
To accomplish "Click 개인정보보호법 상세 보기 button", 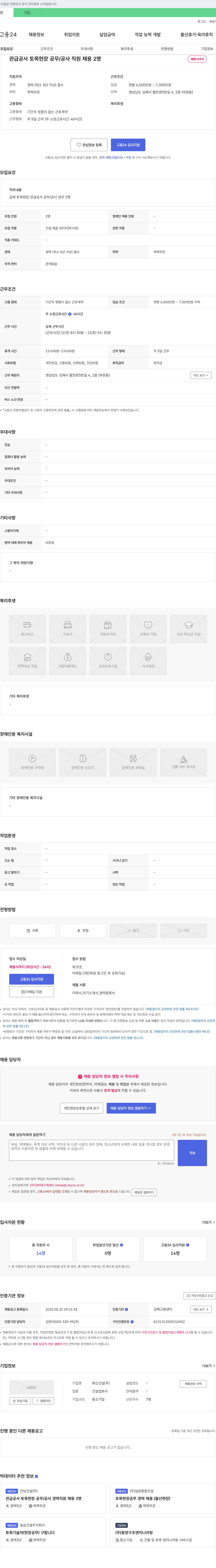I will pyautogui.click(x=81, y=1108).
